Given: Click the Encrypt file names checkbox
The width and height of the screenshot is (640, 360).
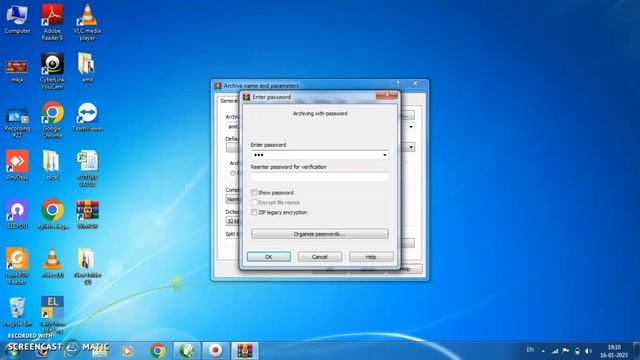Looking at the screenshot, I should coord(254,202).
